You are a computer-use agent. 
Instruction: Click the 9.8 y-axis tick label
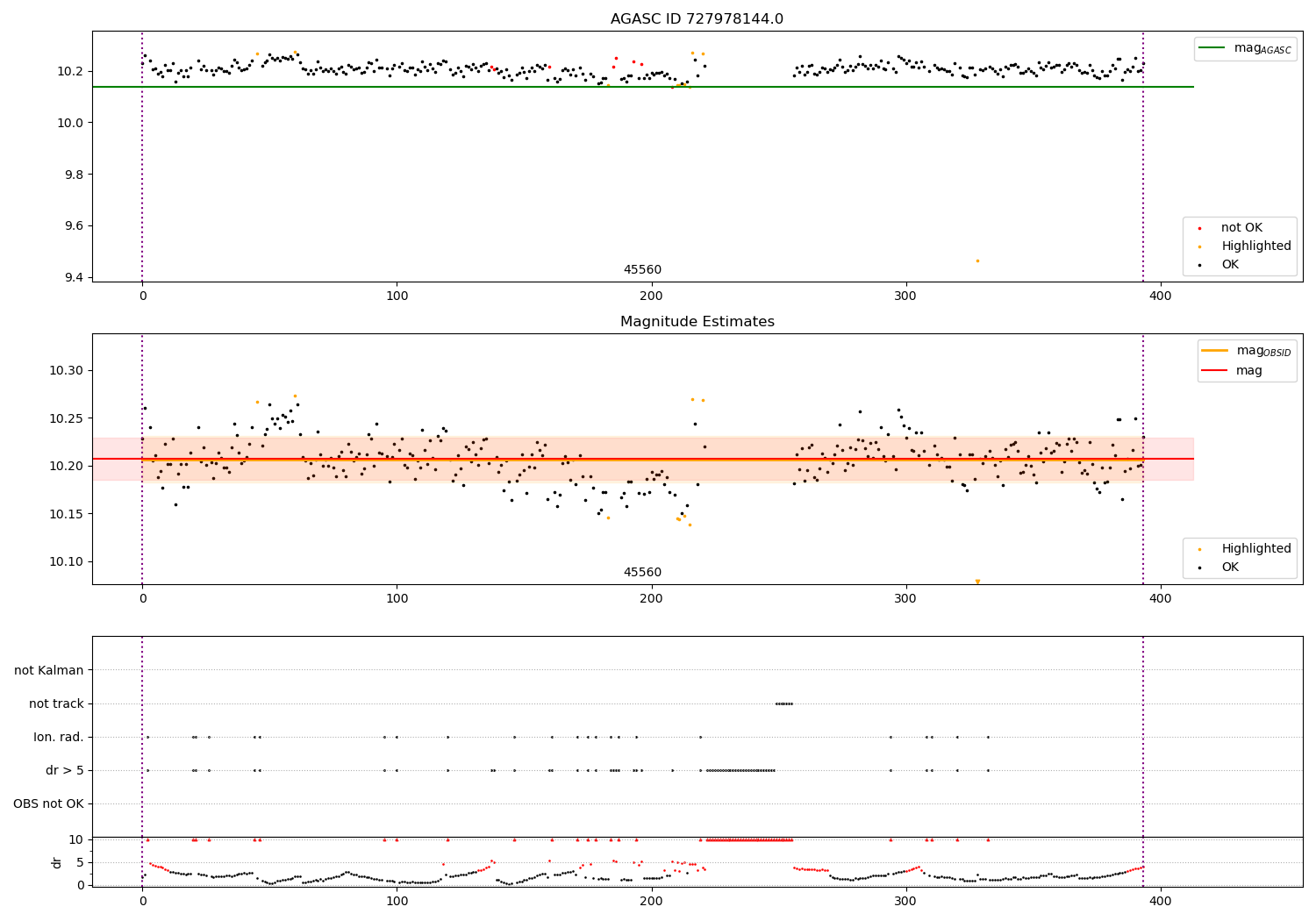click(x=75, y=175)
